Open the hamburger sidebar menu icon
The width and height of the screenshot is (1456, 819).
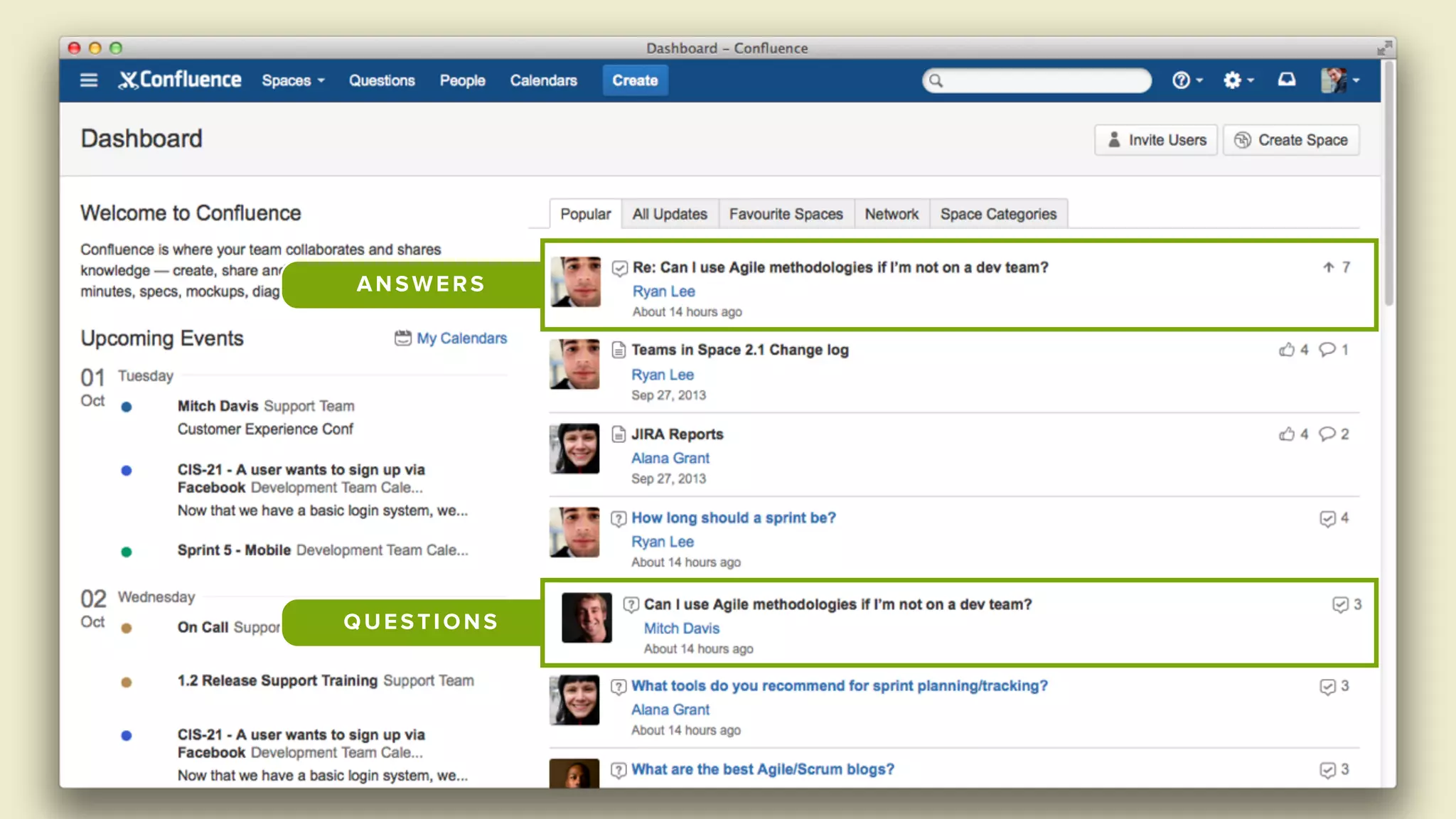pos(89,80)
